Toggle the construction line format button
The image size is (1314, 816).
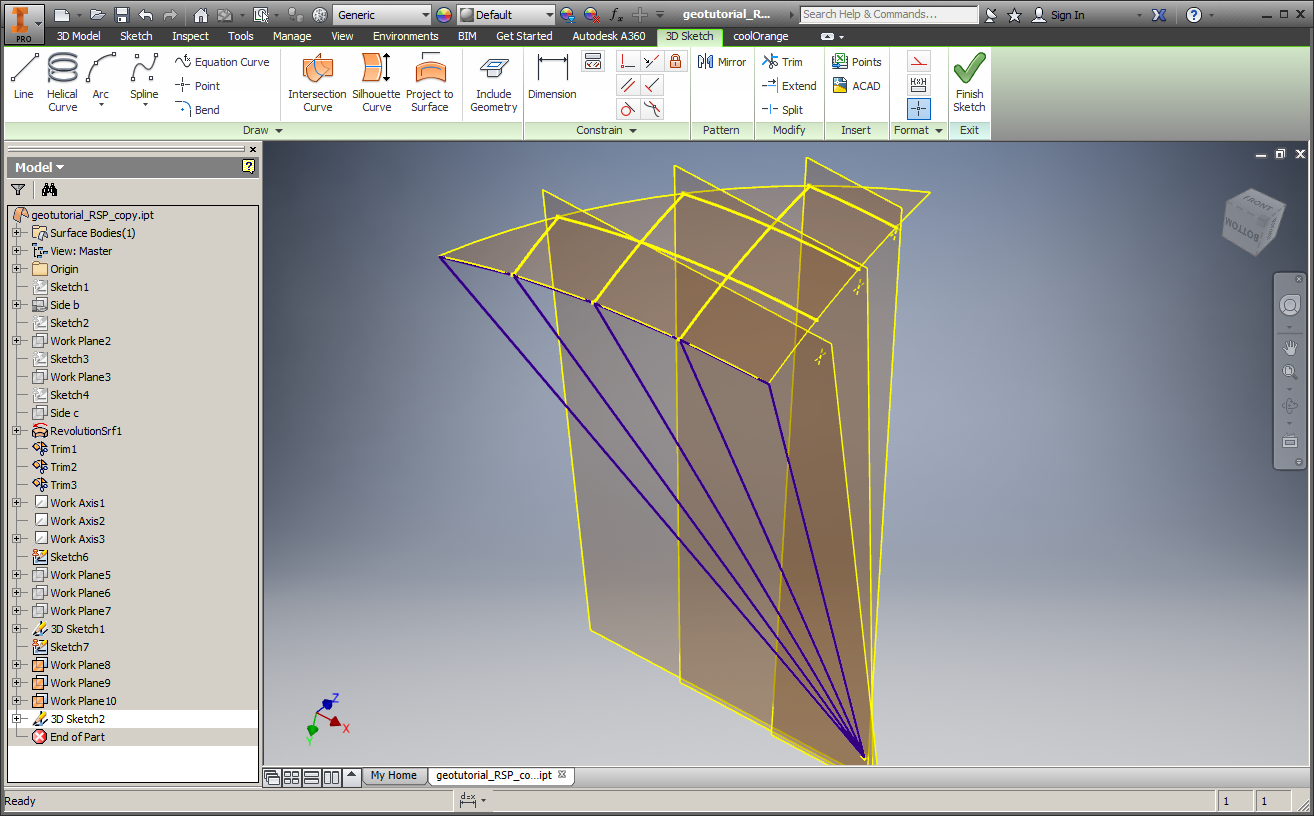coord(919,61)
